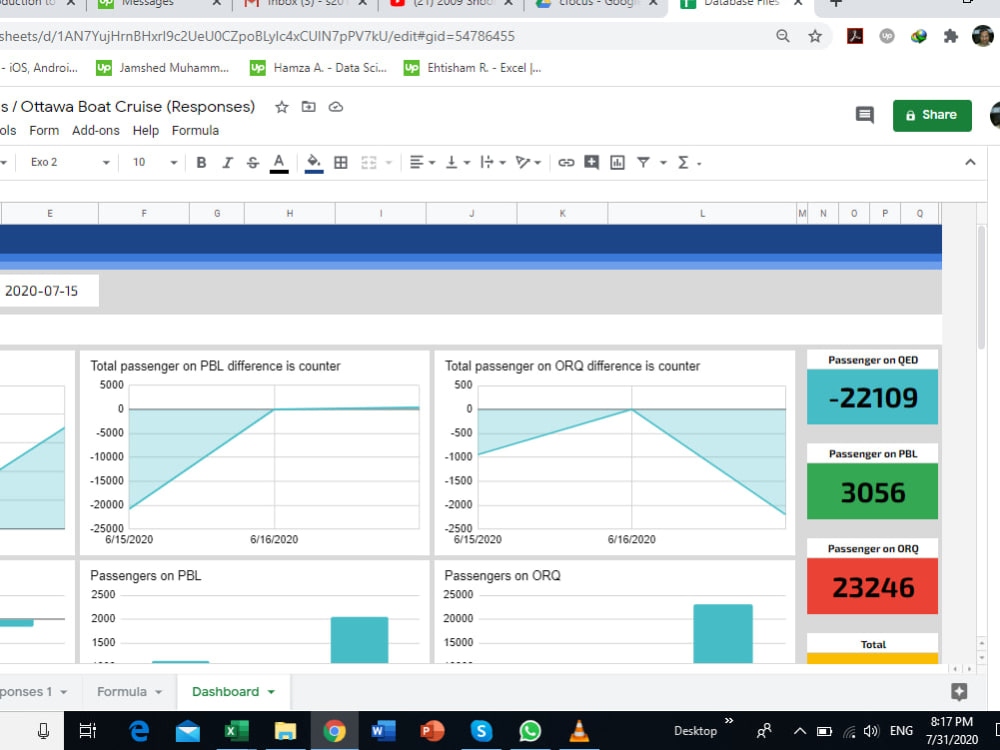This screenshot has height=750, width=1000.
Task: Open Formula tab options arrow
Action: point(158,692)
